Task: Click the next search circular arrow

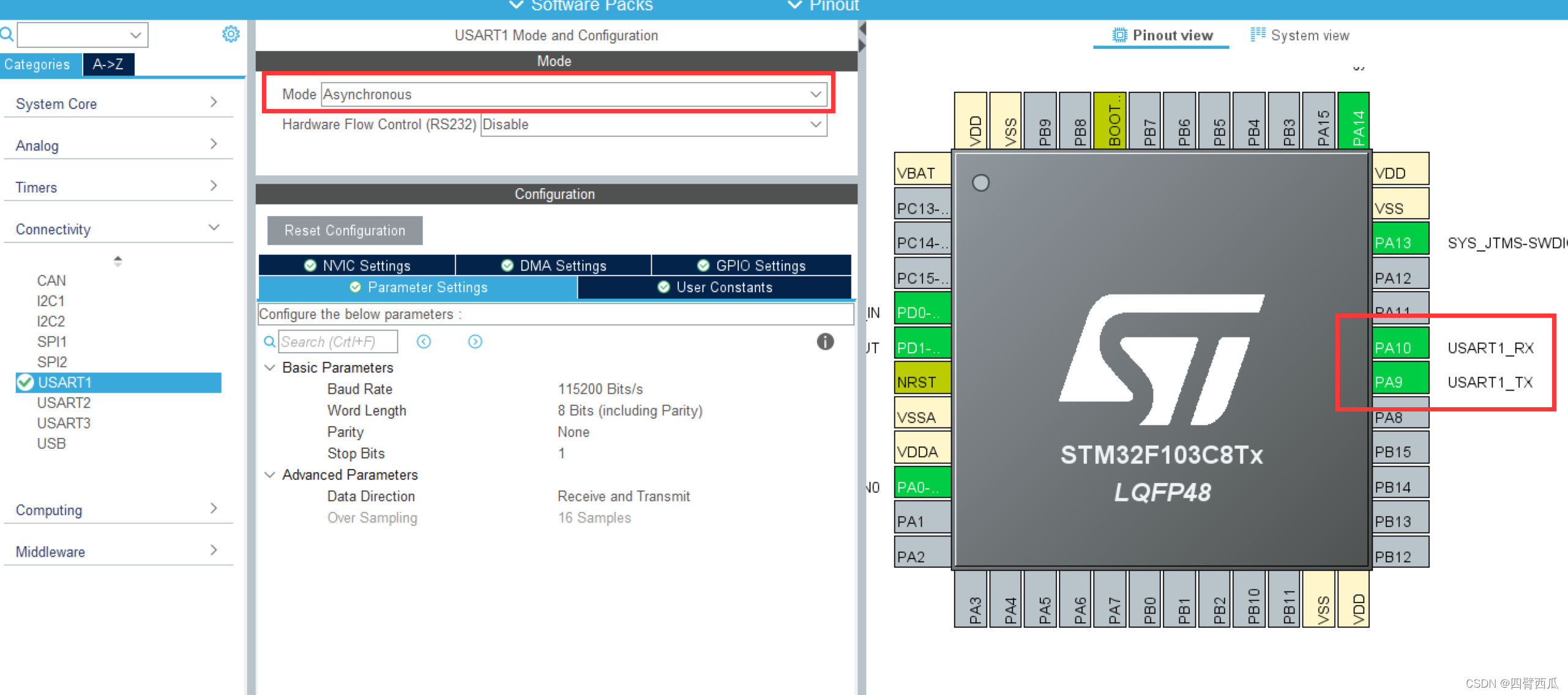Action: 475,342
